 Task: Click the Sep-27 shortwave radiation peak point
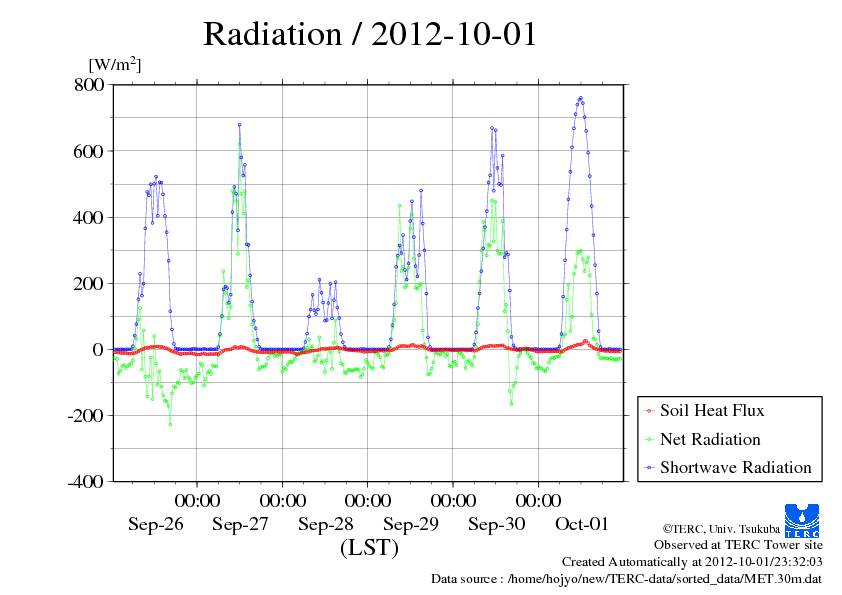(239, 125)
